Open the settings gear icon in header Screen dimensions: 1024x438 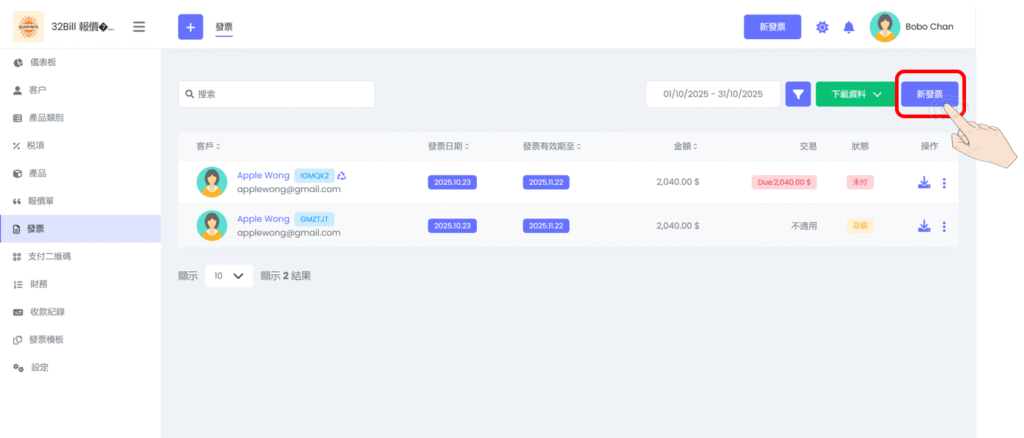pyautogui.click(x=822, y=27)
